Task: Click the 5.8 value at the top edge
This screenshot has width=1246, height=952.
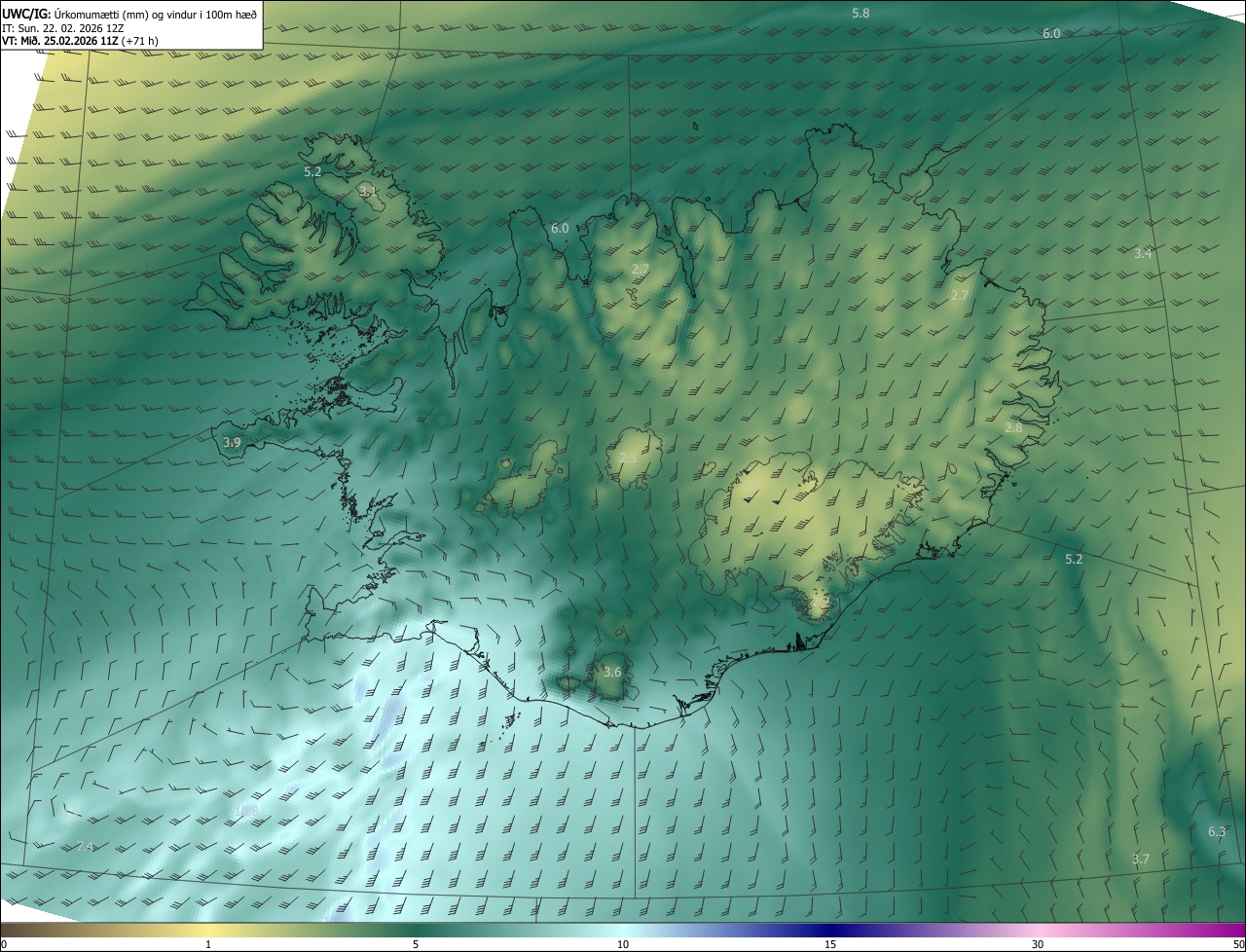Action: pyautogui.click(x=861, y=14)
